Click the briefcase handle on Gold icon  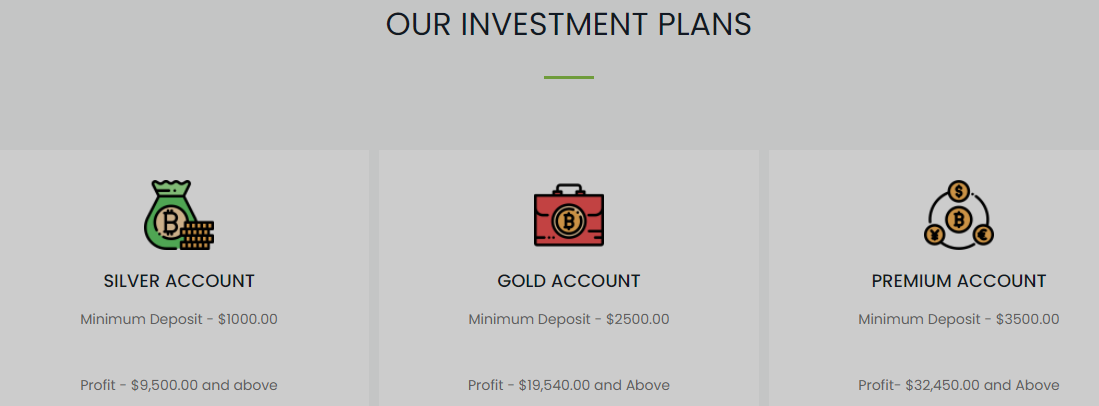(x=568, y=189)
